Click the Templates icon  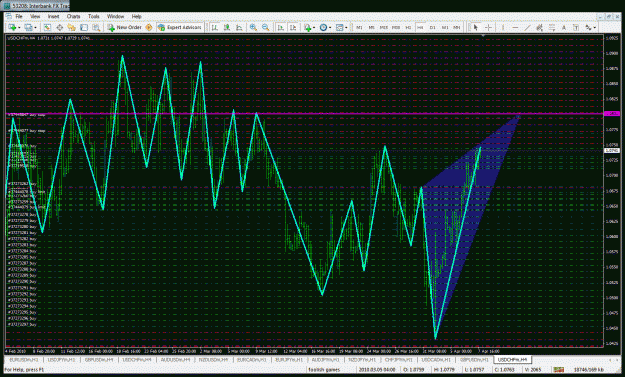click(x=339, y=27)
